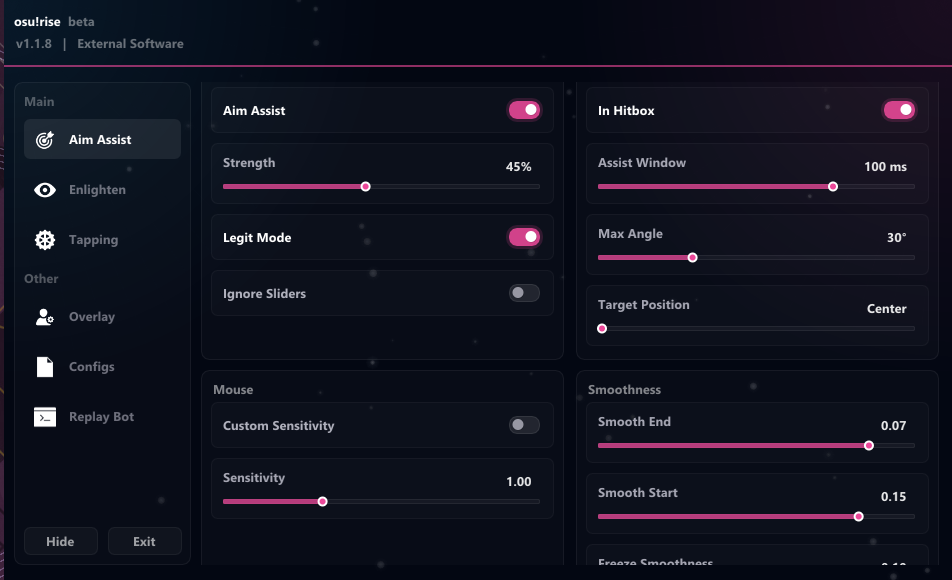Click the v1.1.8 version label
Image resolution: width=952 pixels, height=580 pixels.
pos(34,44)
